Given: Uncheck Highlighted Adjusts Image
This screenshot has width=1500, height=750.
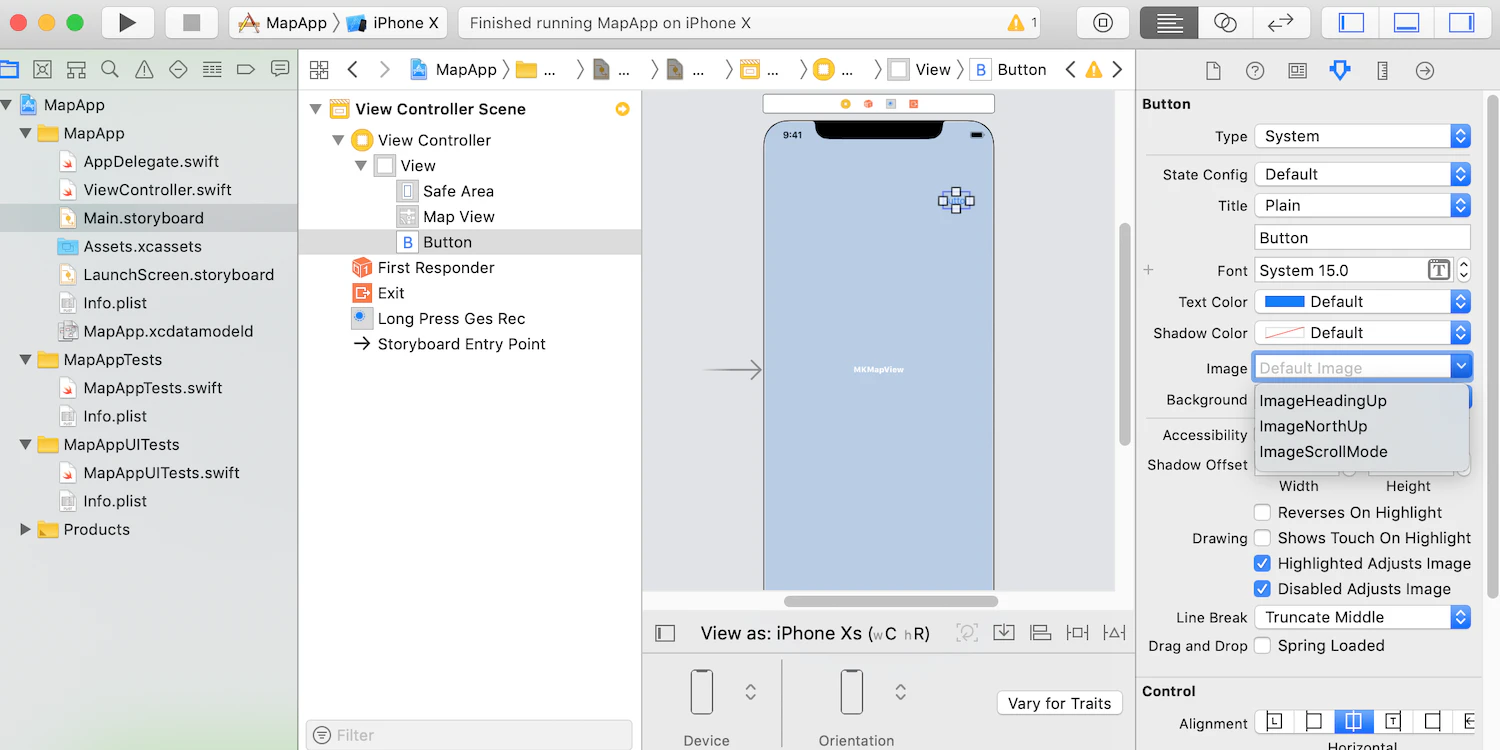Looking at the screenshot, I should pos(1263,563).
